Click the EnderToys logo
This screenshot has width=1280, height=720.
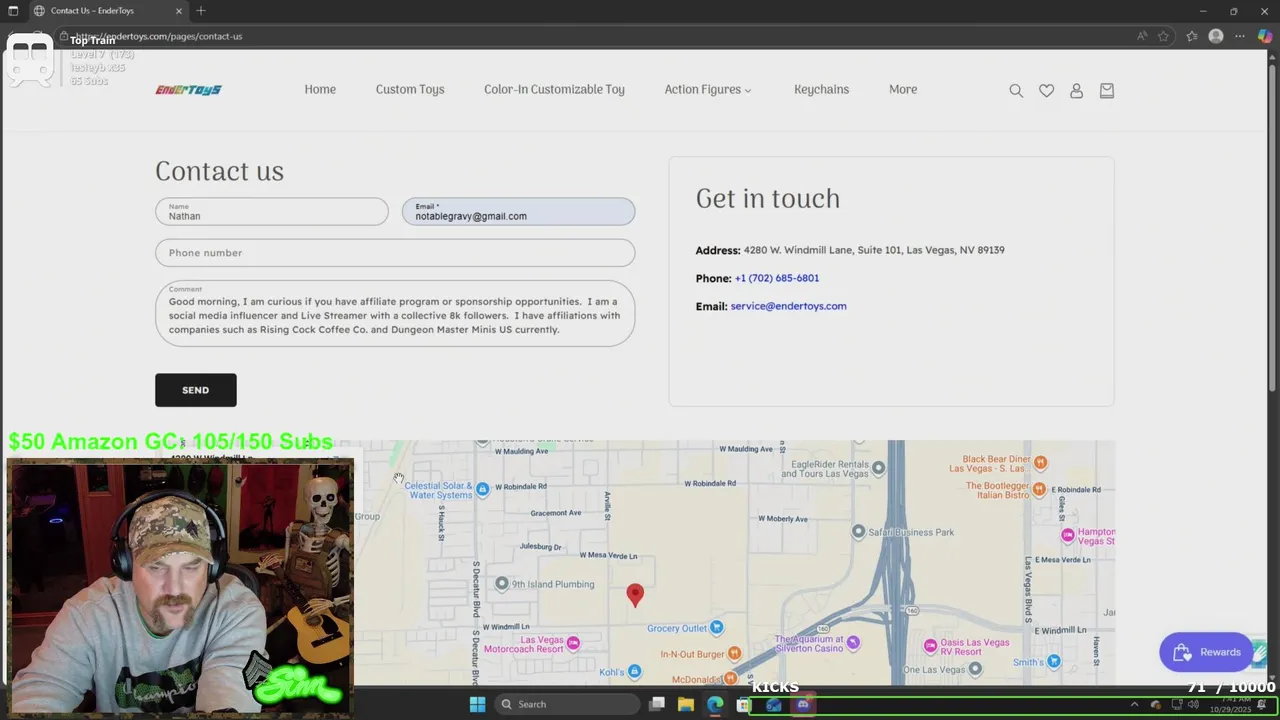pos(188,90)
